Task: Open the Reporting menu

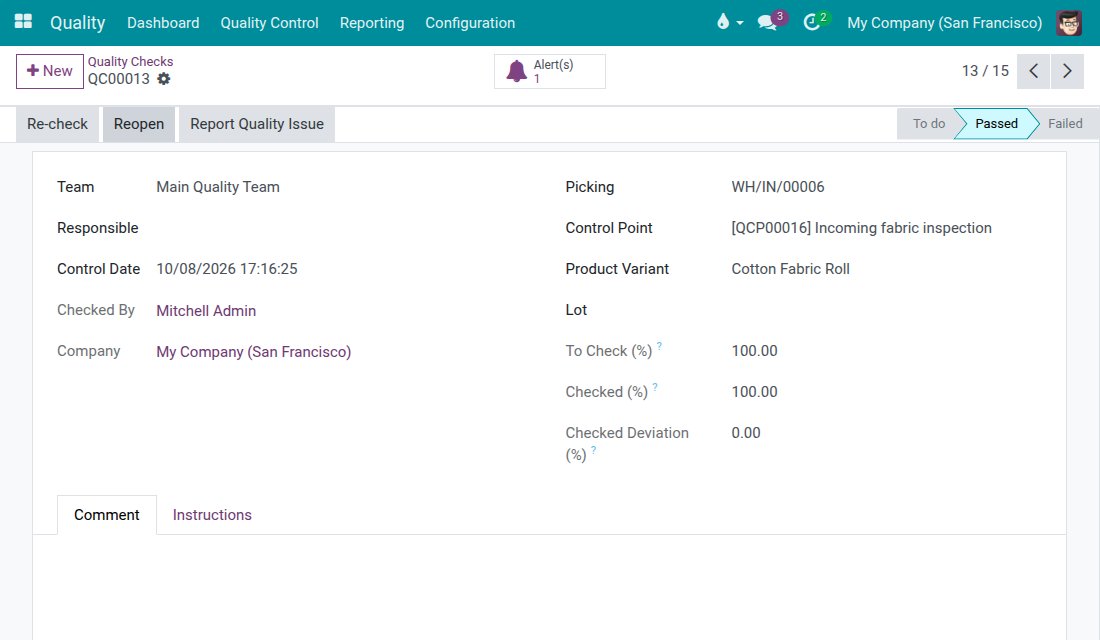Action: [372, 22]
